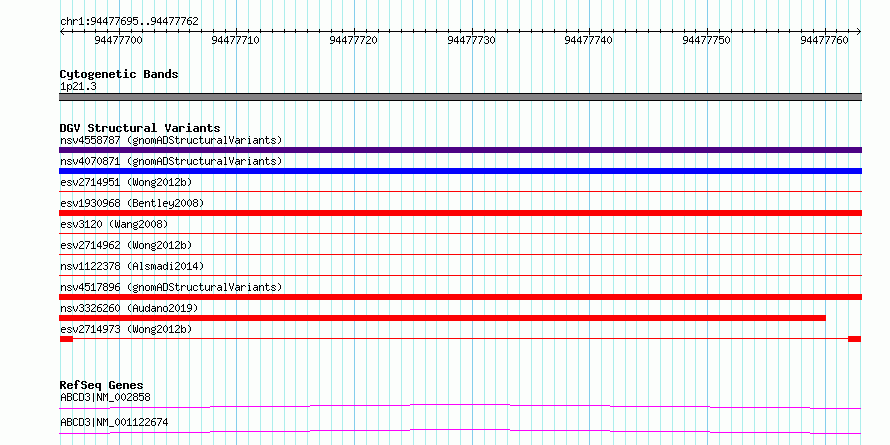
Task: Select the DGV Structural Variants track title
Action: click(140, 128)
